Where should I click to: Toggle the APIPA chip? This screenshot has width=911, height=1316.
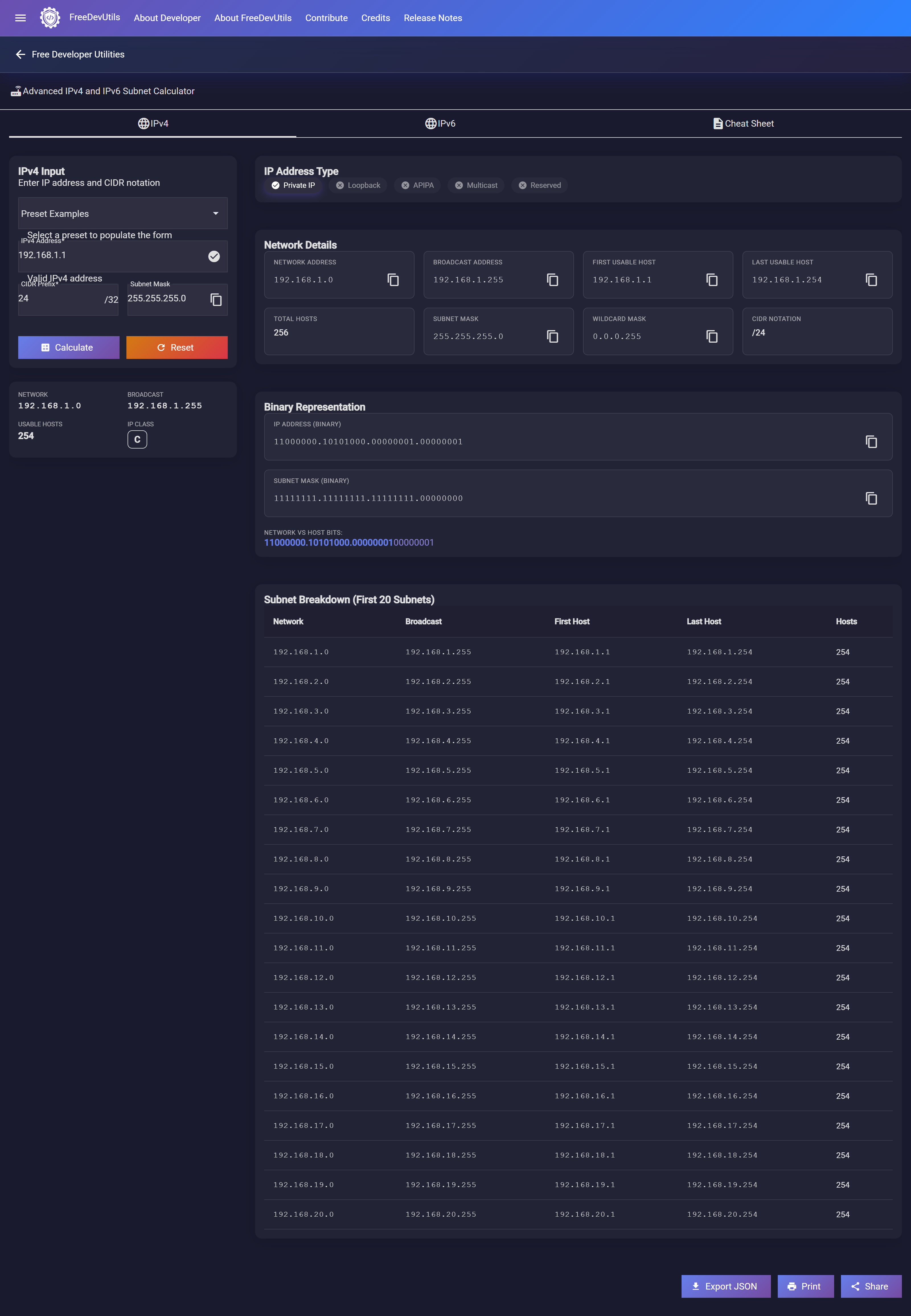coord(417,186)
